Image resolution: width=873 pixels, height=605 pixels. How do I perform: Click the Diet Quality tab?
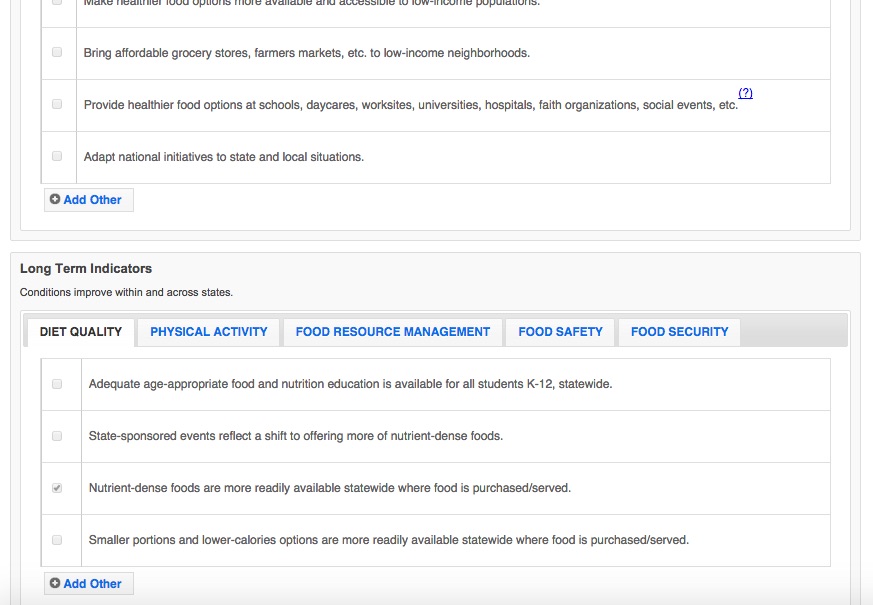click(x=81, y=332)
